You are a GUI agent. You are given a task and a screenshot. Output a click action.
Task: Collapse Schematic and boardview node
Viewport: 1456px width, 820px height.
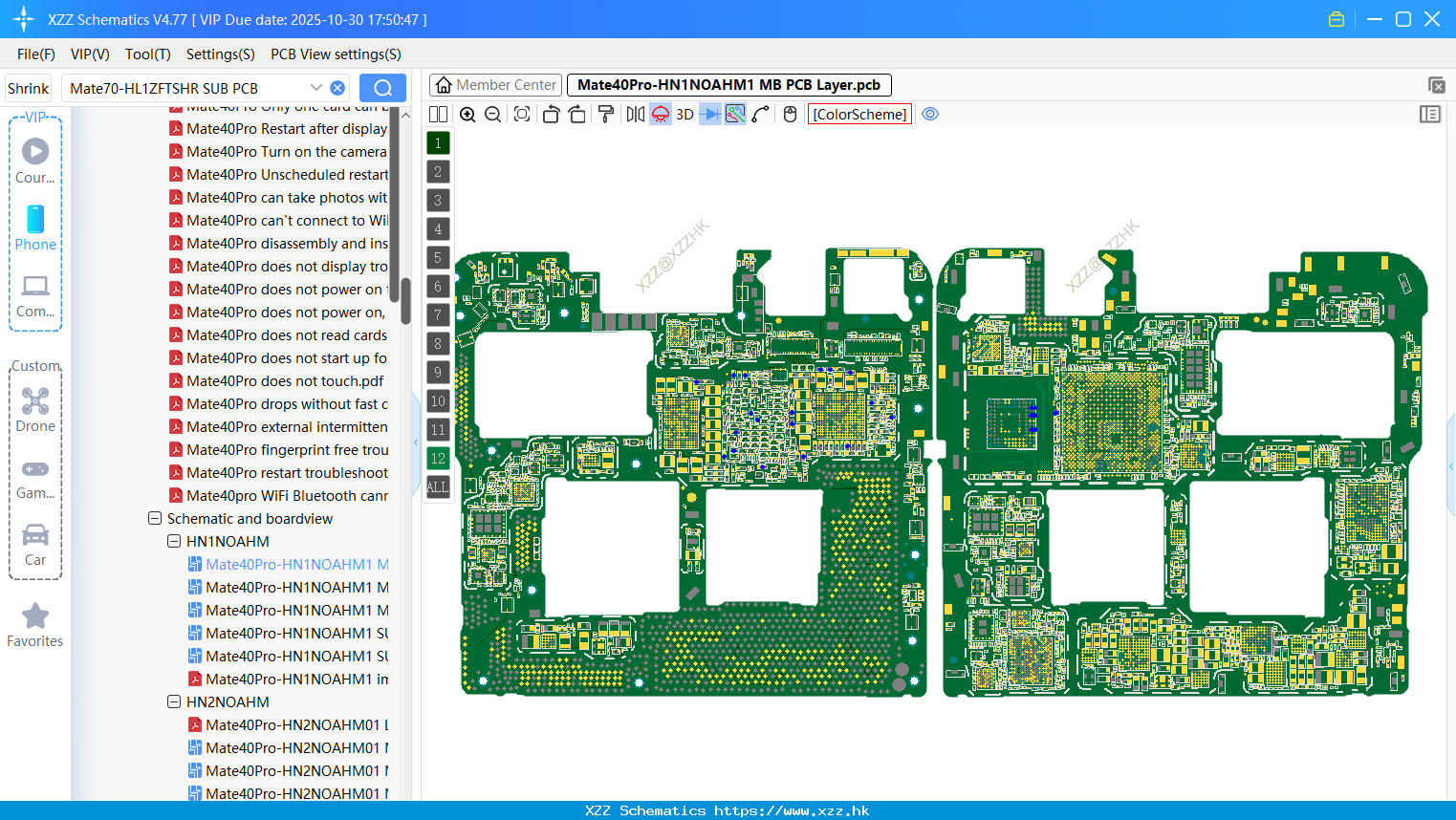click(x=155, y=518)
